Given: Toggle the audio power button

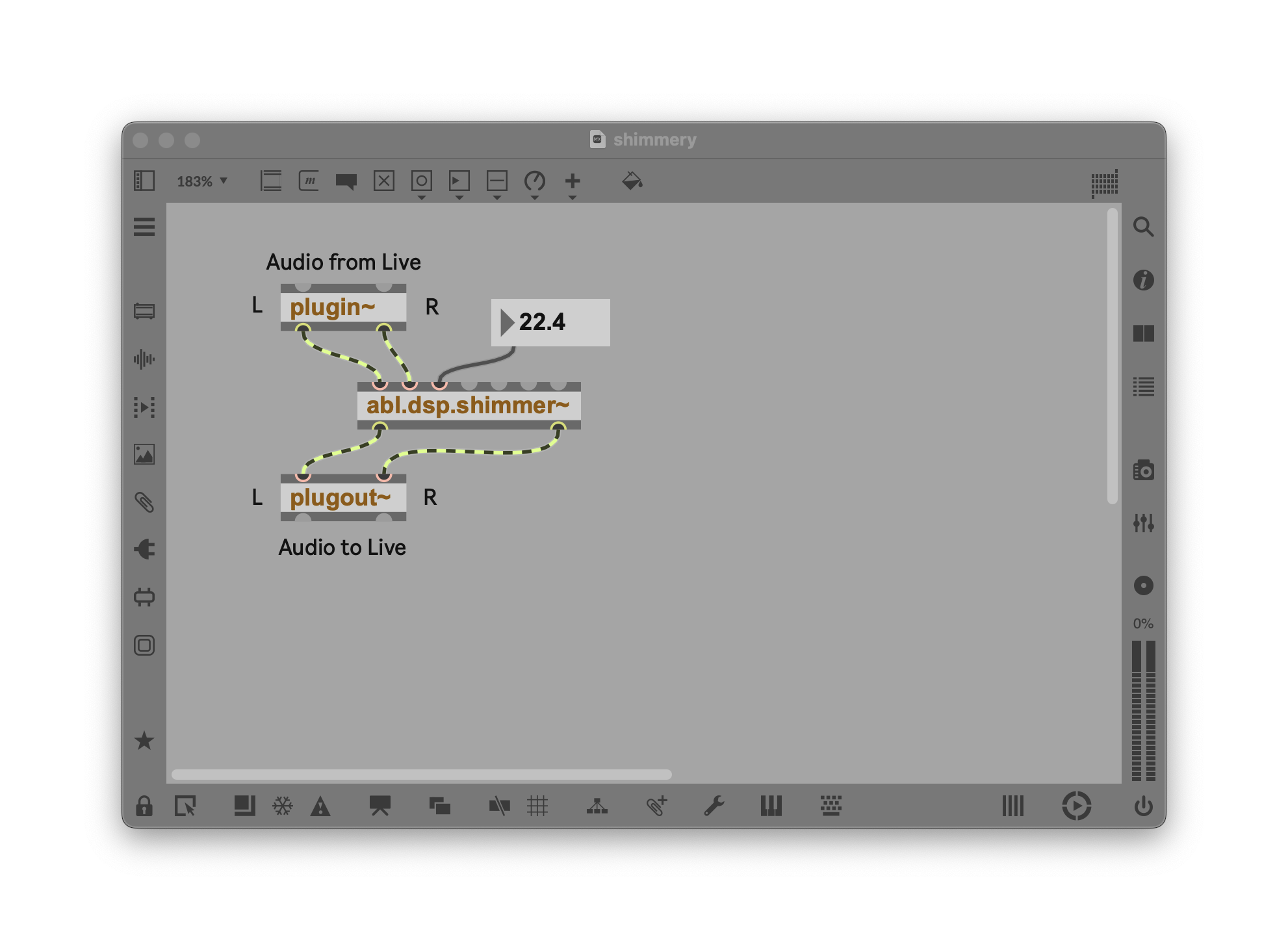Looking at the screenshot, I should tap(1143, 806).
